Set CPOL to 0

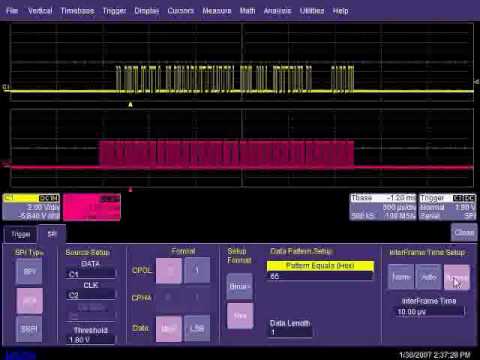coord(169,270)
